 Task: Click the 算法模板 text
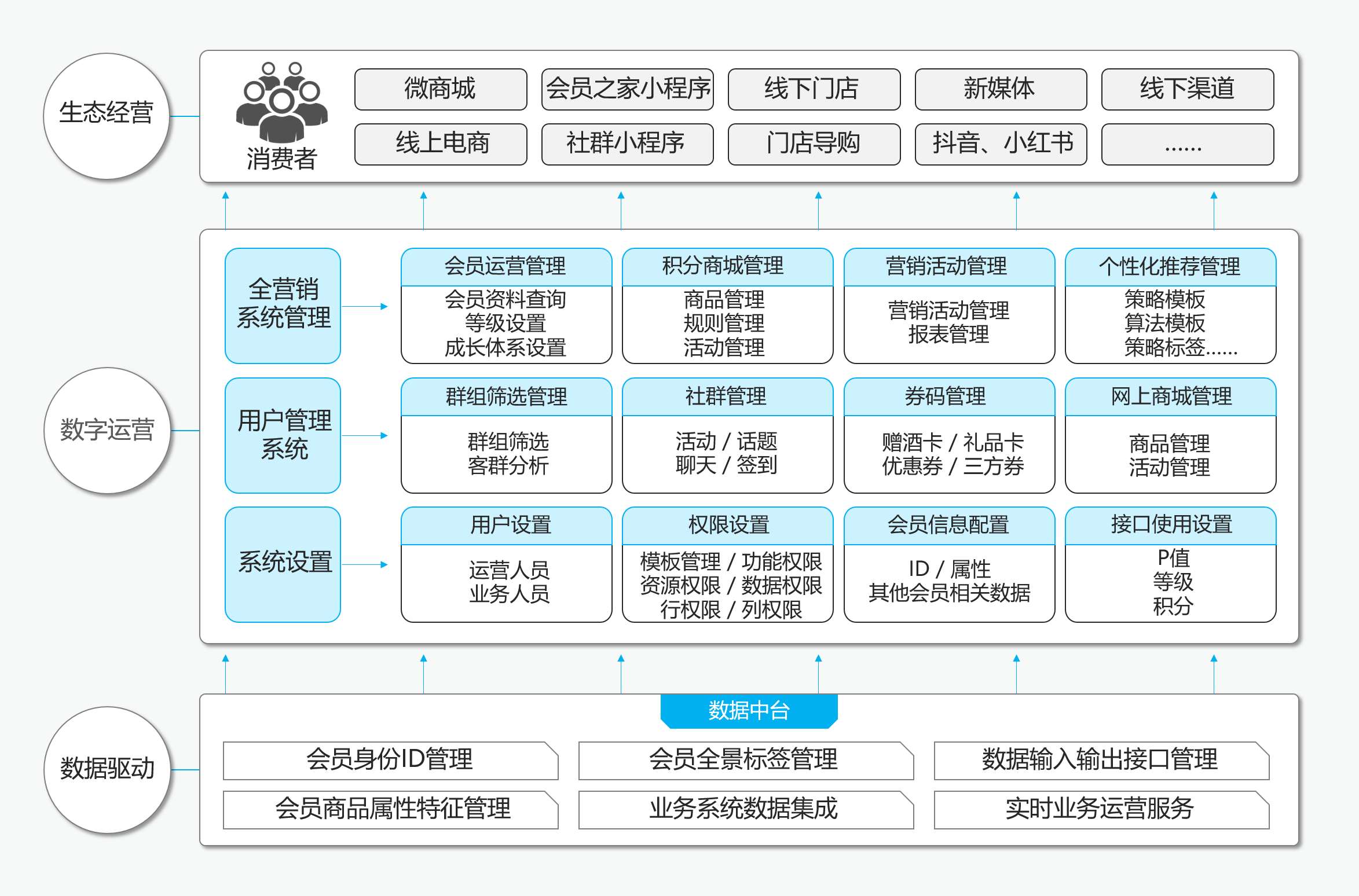pos(1164,323)
